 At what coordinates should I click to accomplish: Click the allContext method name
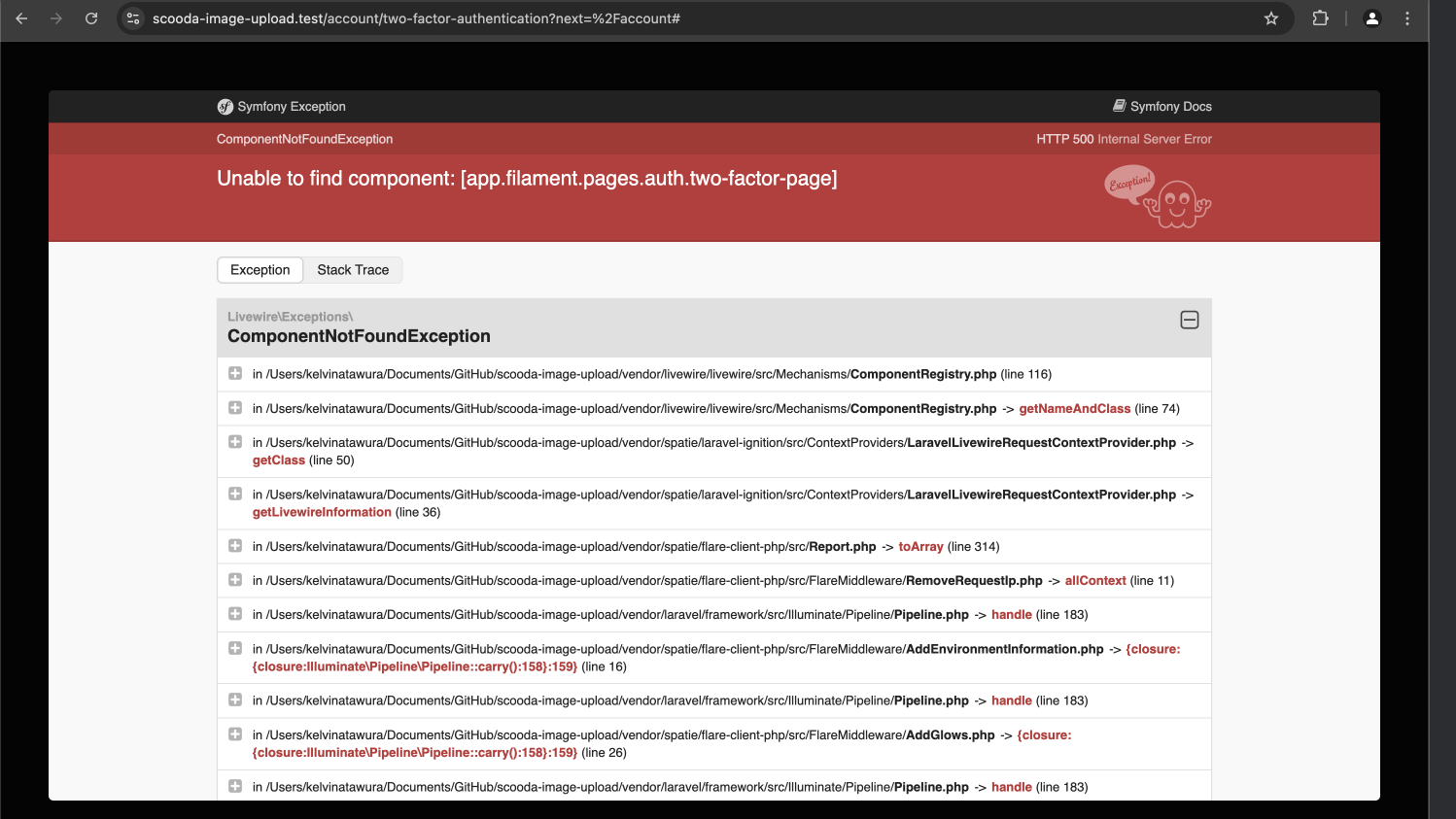[1095, 581]
